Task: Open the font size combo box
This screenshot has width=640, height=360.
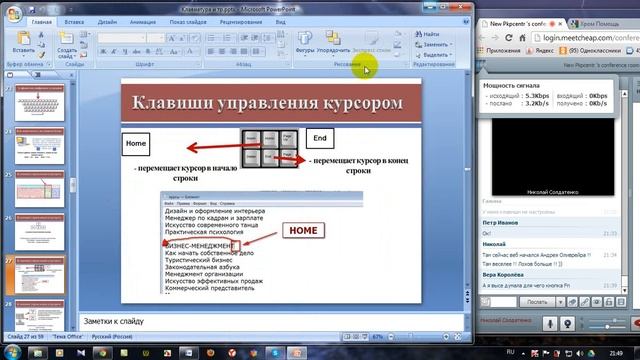Action: coord(156,38)
